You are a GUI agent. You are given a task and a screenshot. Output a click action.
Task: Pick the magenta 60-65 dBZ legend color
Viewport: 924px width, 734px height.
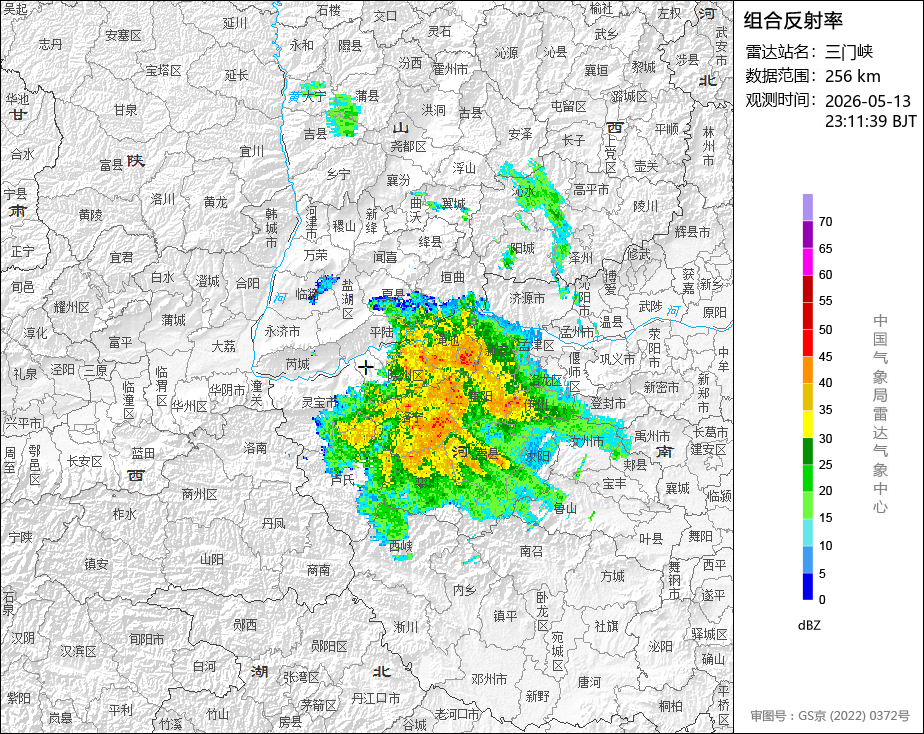click(807, 262)
